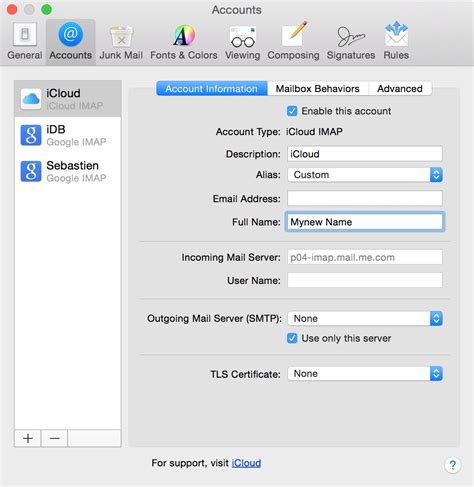474x487 pixels.
Task: Open Fonts & Colors preferences
Action: tap(184, 42)
